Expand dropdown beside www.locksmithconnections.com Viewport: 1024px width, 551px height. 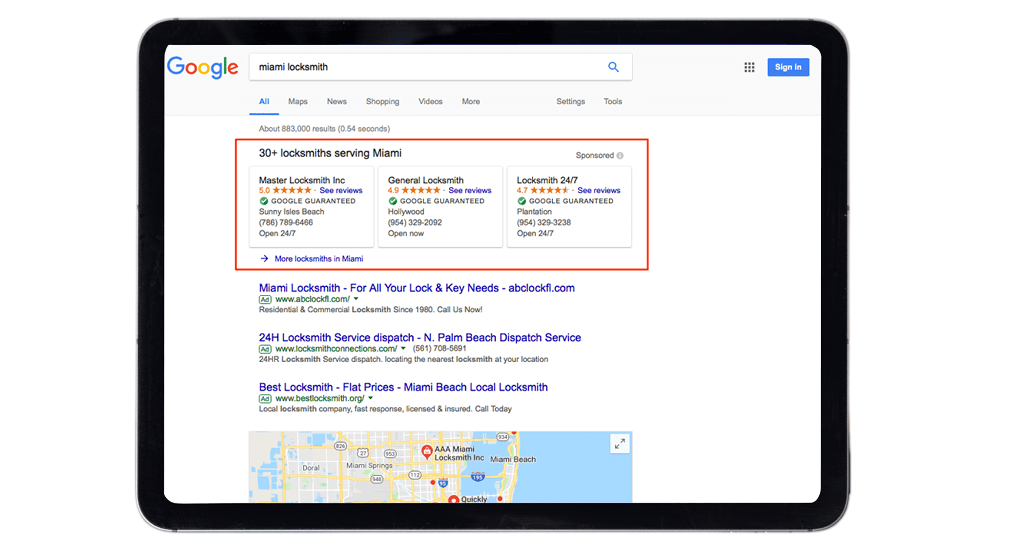pos(403,349)
